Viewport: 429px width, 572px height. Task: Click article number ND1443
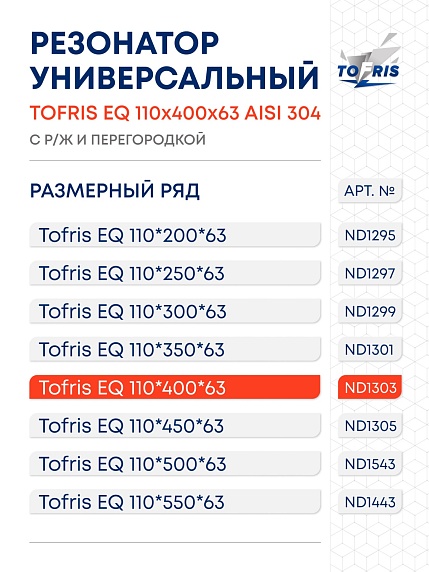pos(370,502)
